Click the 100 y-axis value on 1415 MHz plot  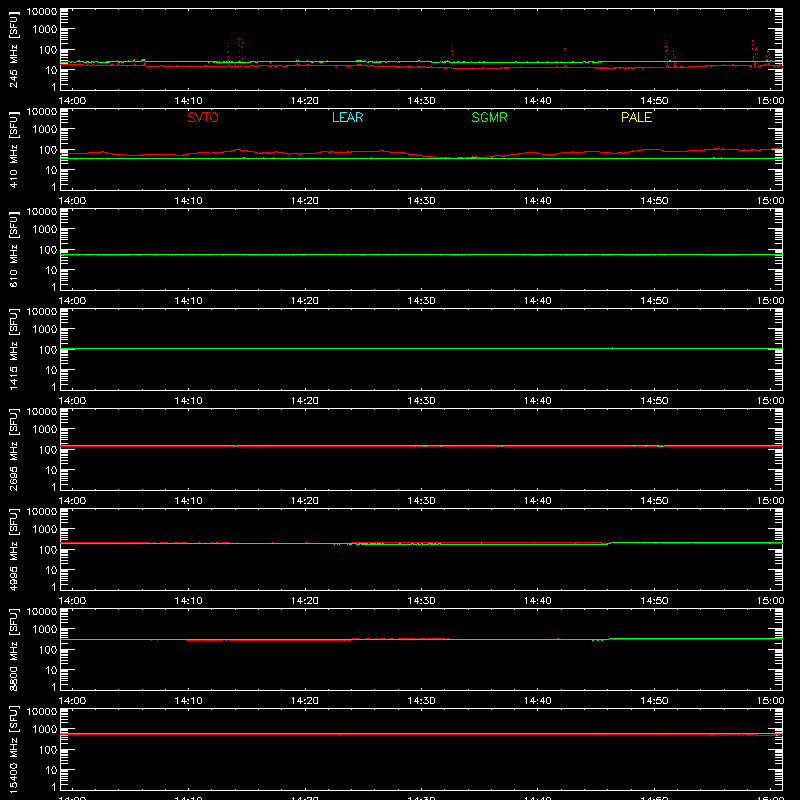[48, 350]
